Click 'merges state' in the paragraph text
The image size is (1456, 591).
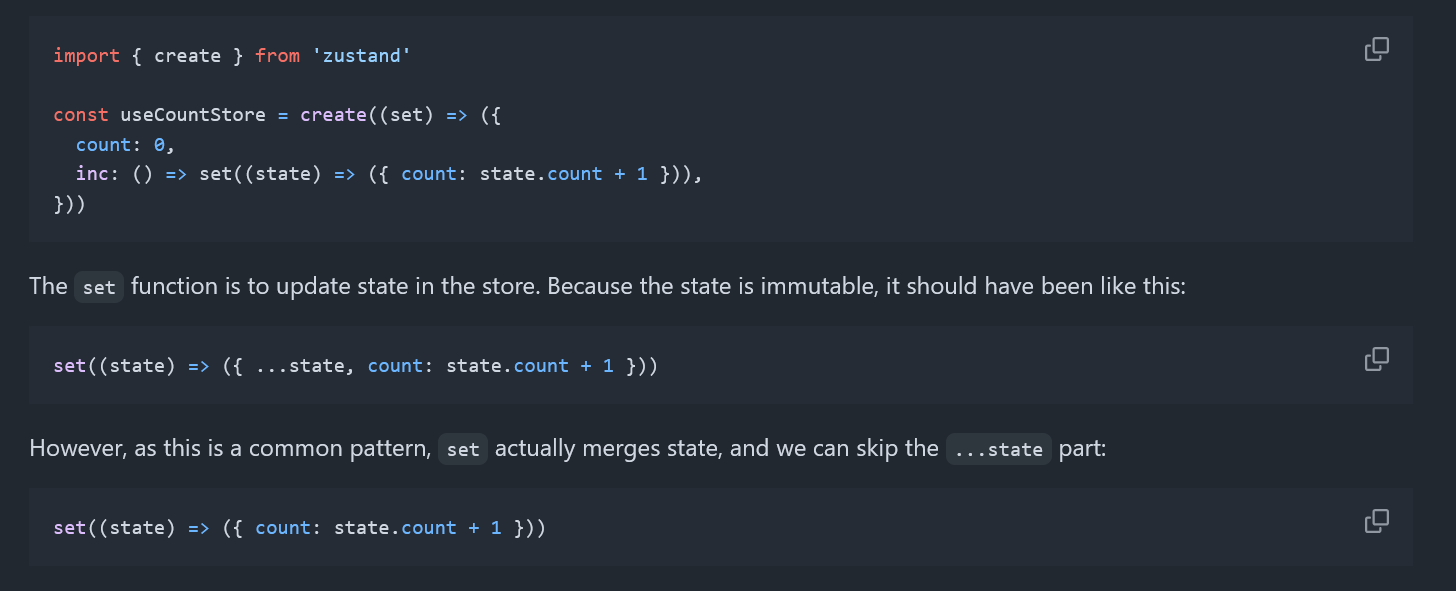click(659, 449)
